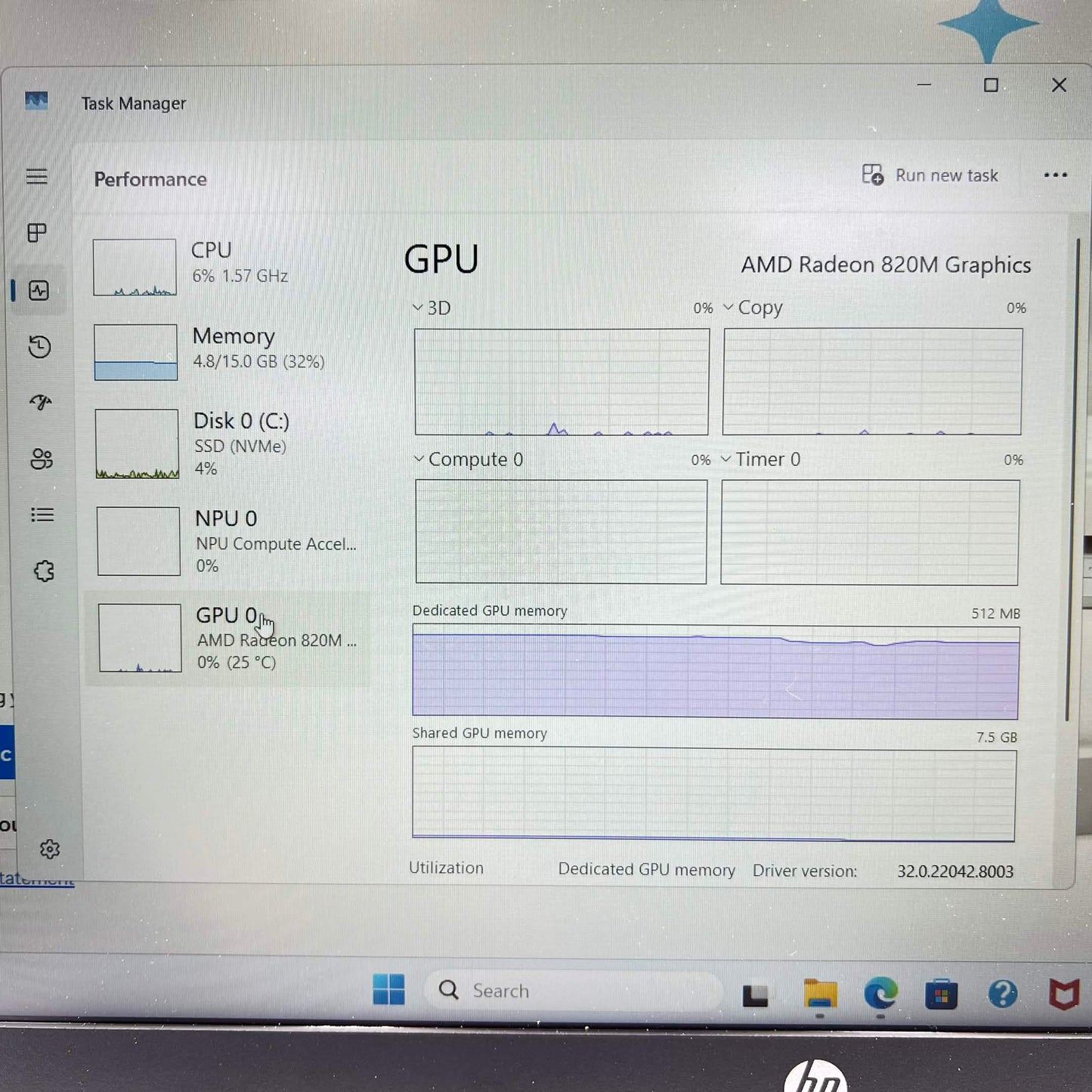Click the GPU 0 mini graph thumbnail
1092x1092 pixels.
pos(141,638)
